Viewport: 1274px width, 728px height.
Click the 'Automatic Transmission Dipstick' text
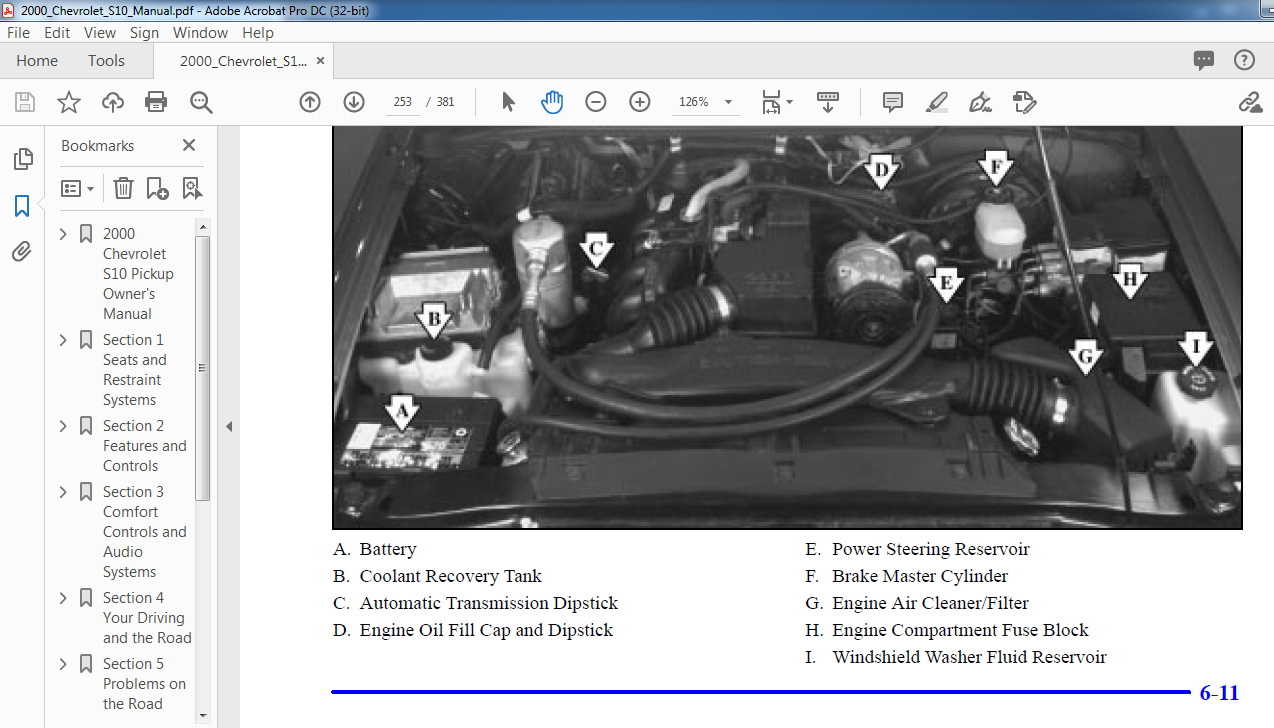489,603
